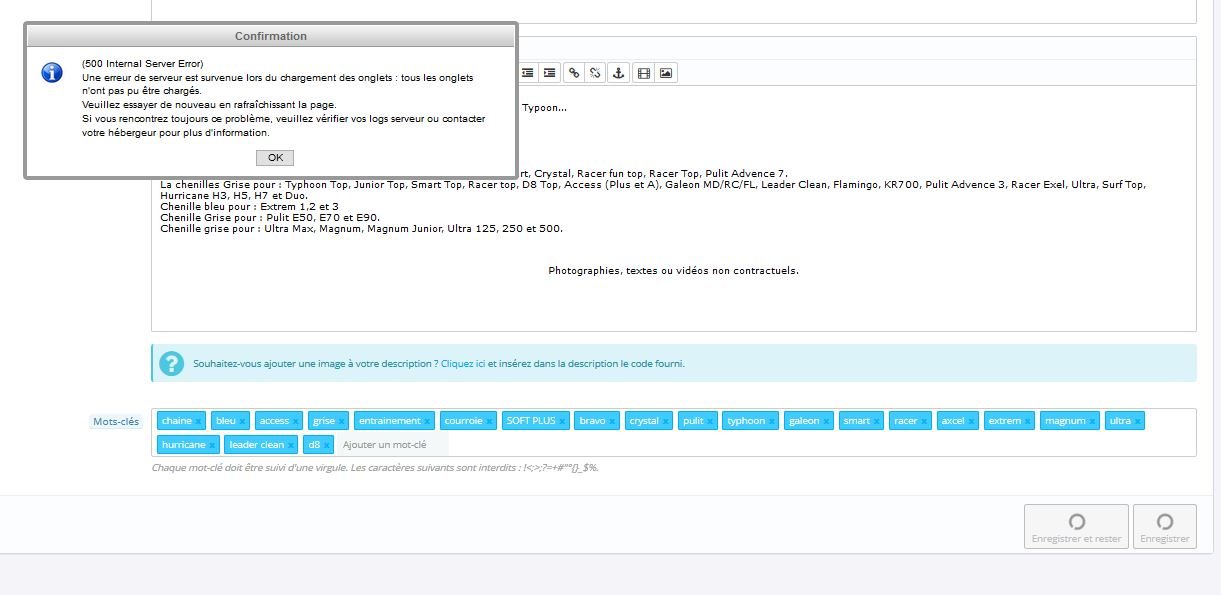1221x595 pixels.
Task: Click the 'Chaque mot-clé doit être suivi' hint
Action: click(375, 467)
